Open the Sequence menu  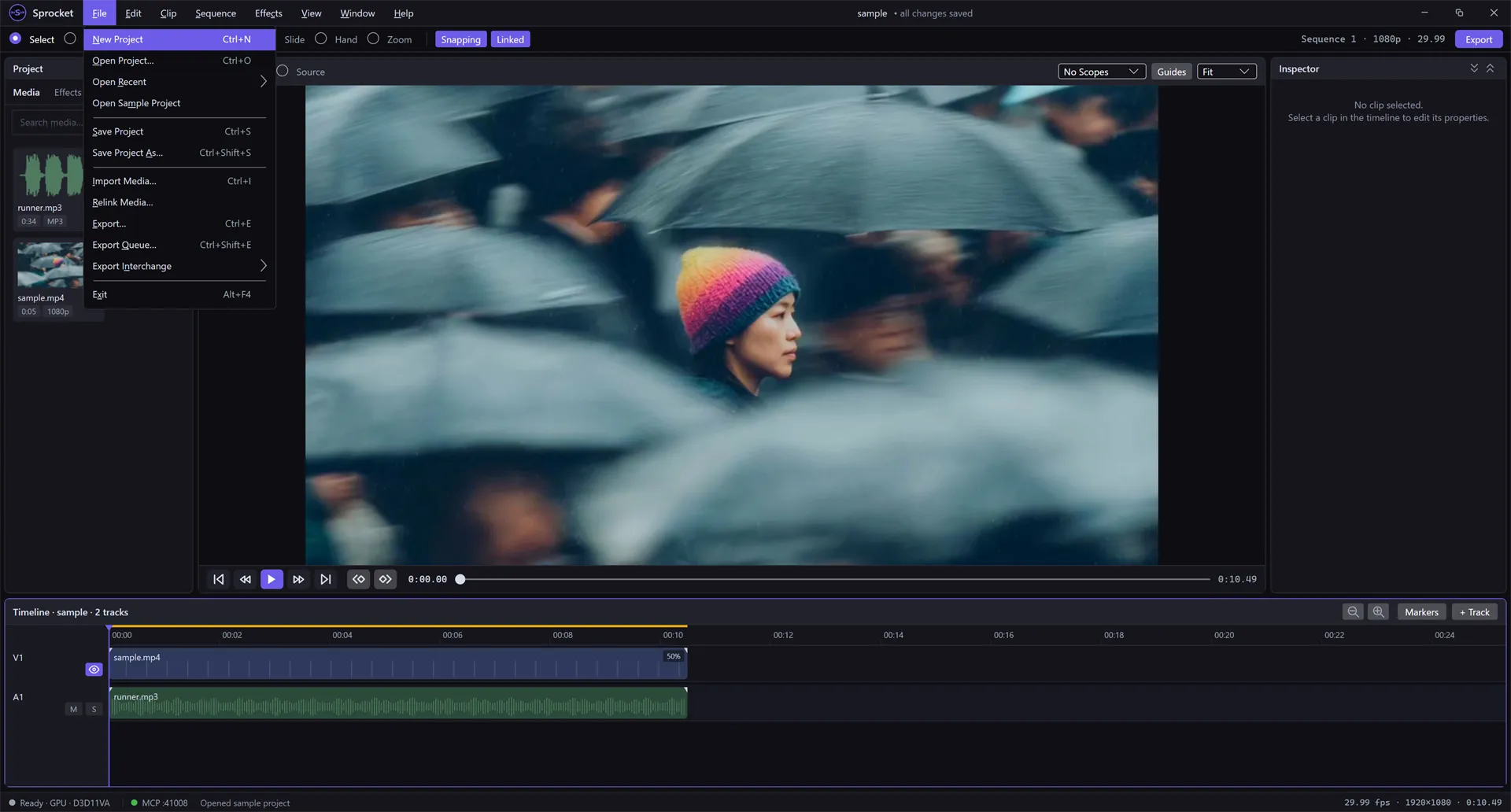216,13
